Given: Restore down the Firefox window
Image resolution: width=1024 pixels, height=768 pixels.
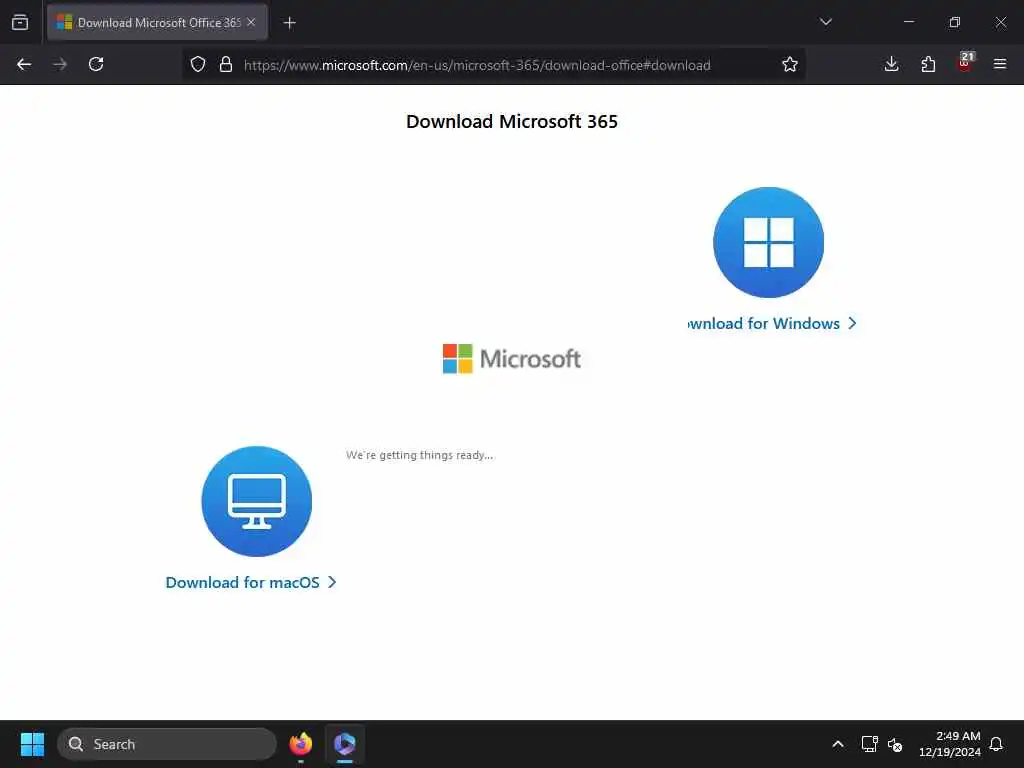Looking at the screenshot, I should (955, 22).
